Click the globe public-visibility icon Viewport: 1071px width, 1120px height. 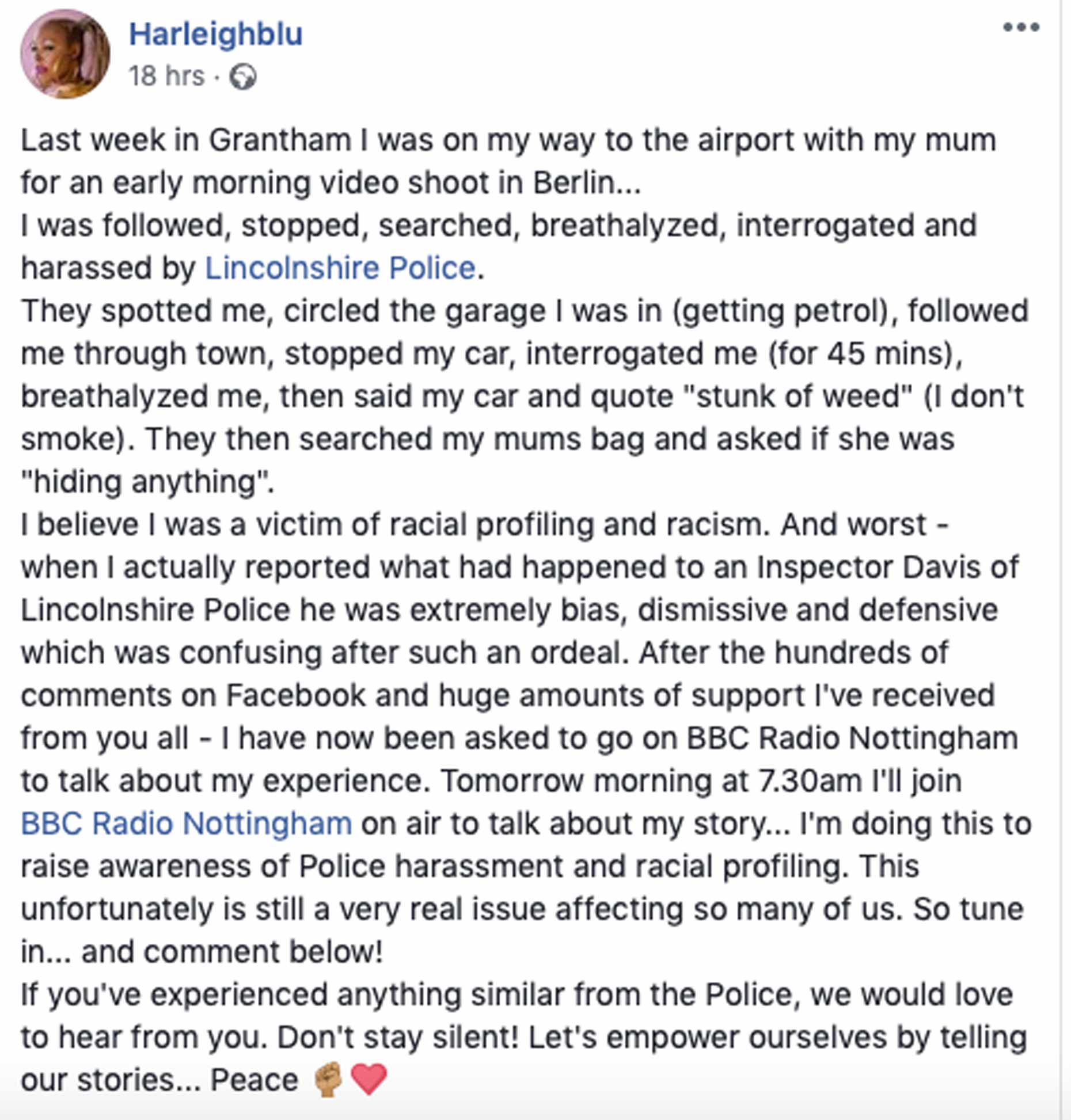tap(242, 77)
